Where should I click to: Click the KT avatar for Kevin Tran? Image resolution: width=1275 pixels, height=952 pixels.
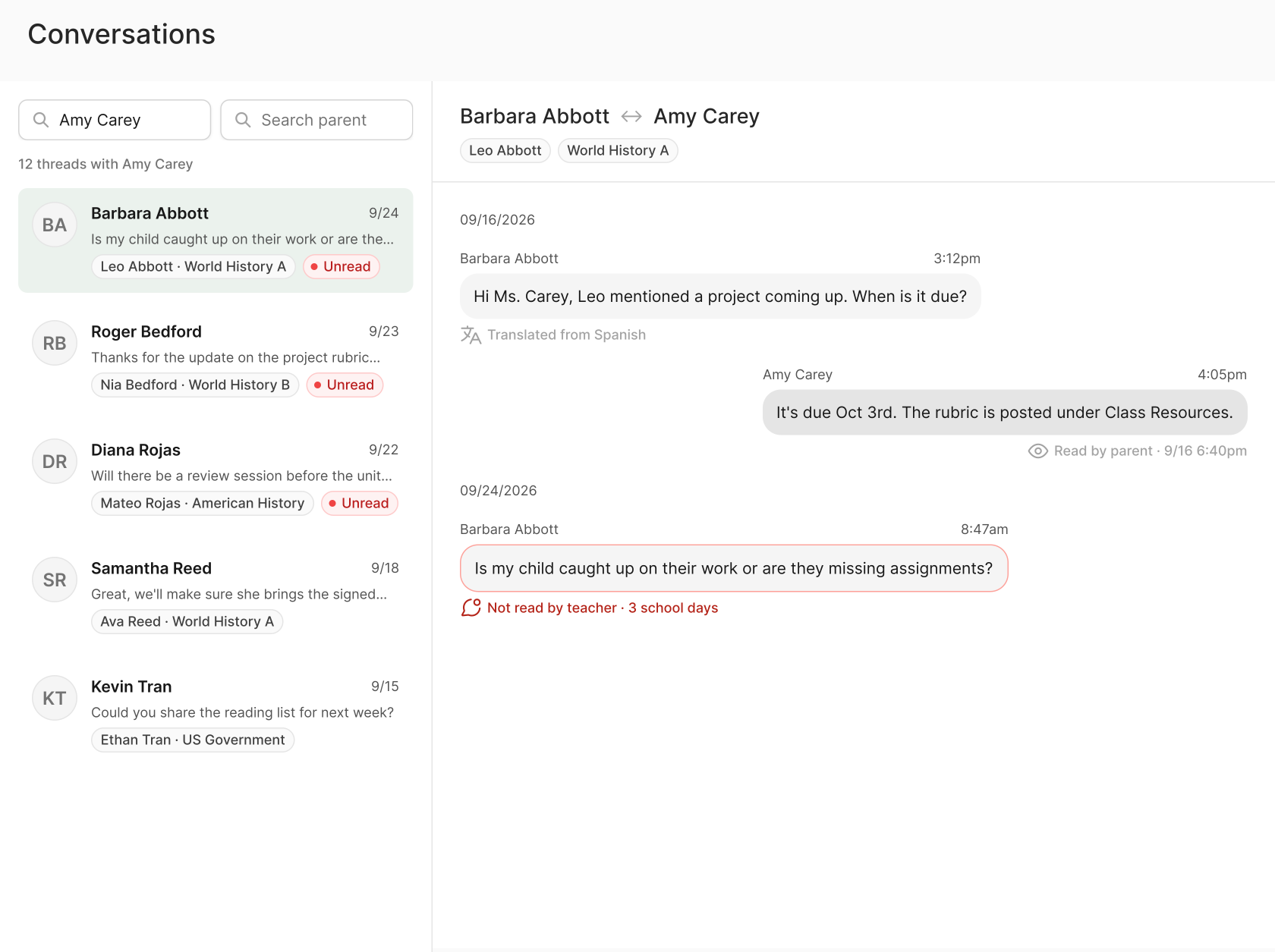55,699
